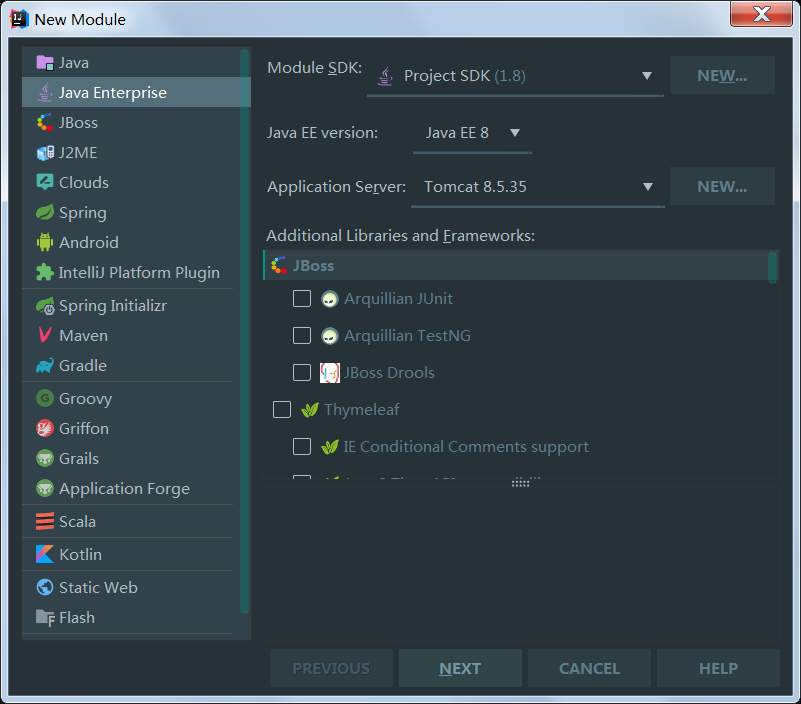801x704 pixels.
Task: Click the frameworks list scrollbar thumb
Action: (772, 267)
